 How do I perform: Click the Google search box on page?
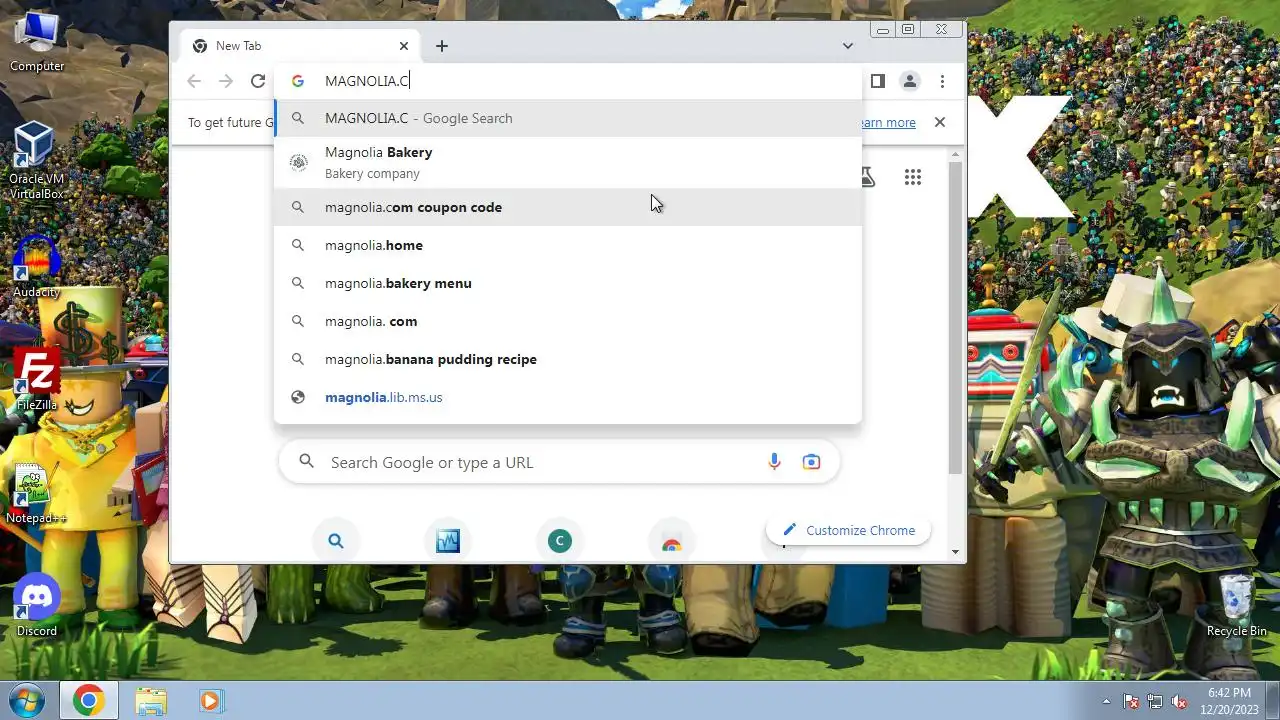(559, 462)
